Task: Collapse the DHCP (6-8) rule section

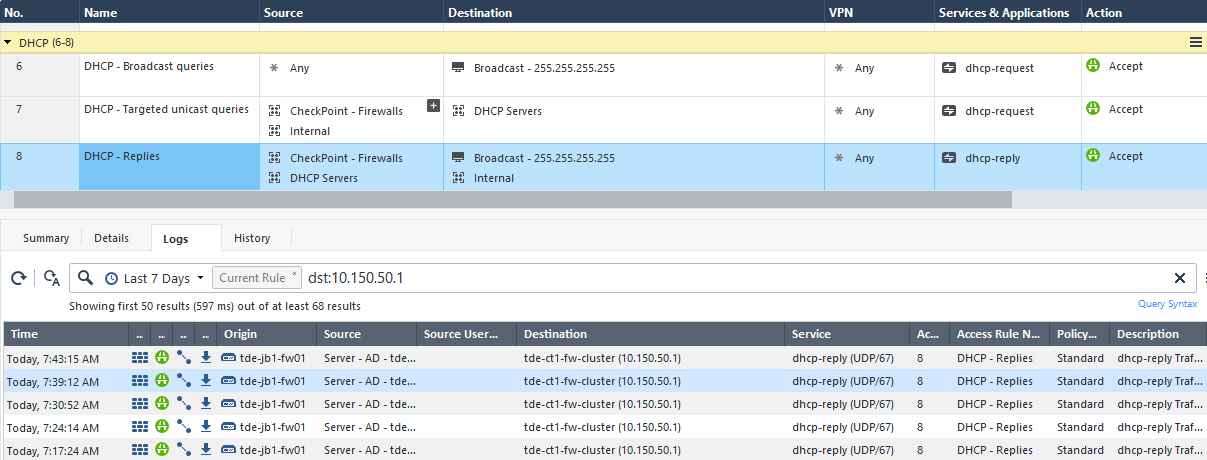Action: click(9, 43)
